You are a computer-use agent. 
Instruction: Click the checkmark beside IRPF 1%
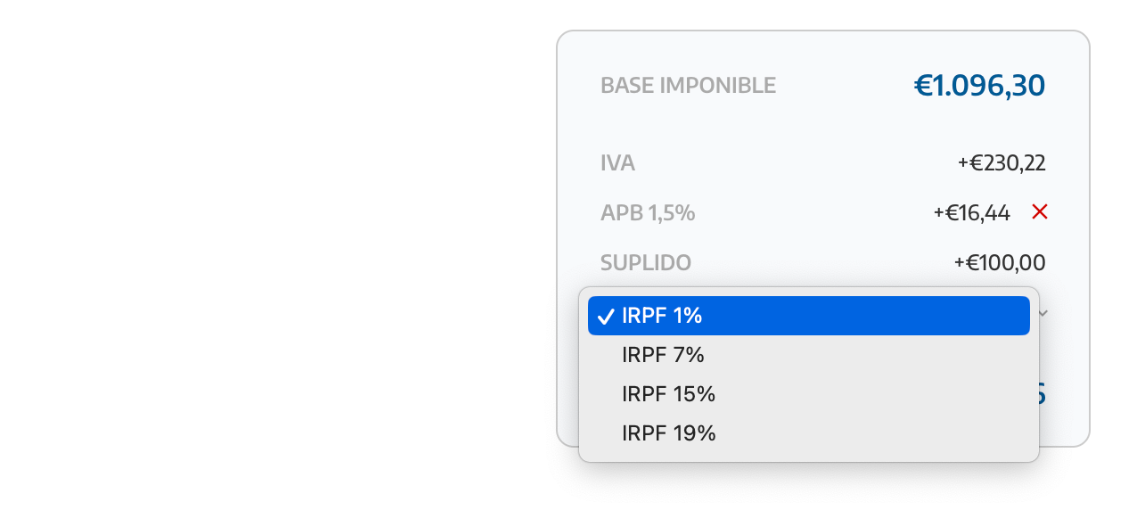(x=605, y=316)
